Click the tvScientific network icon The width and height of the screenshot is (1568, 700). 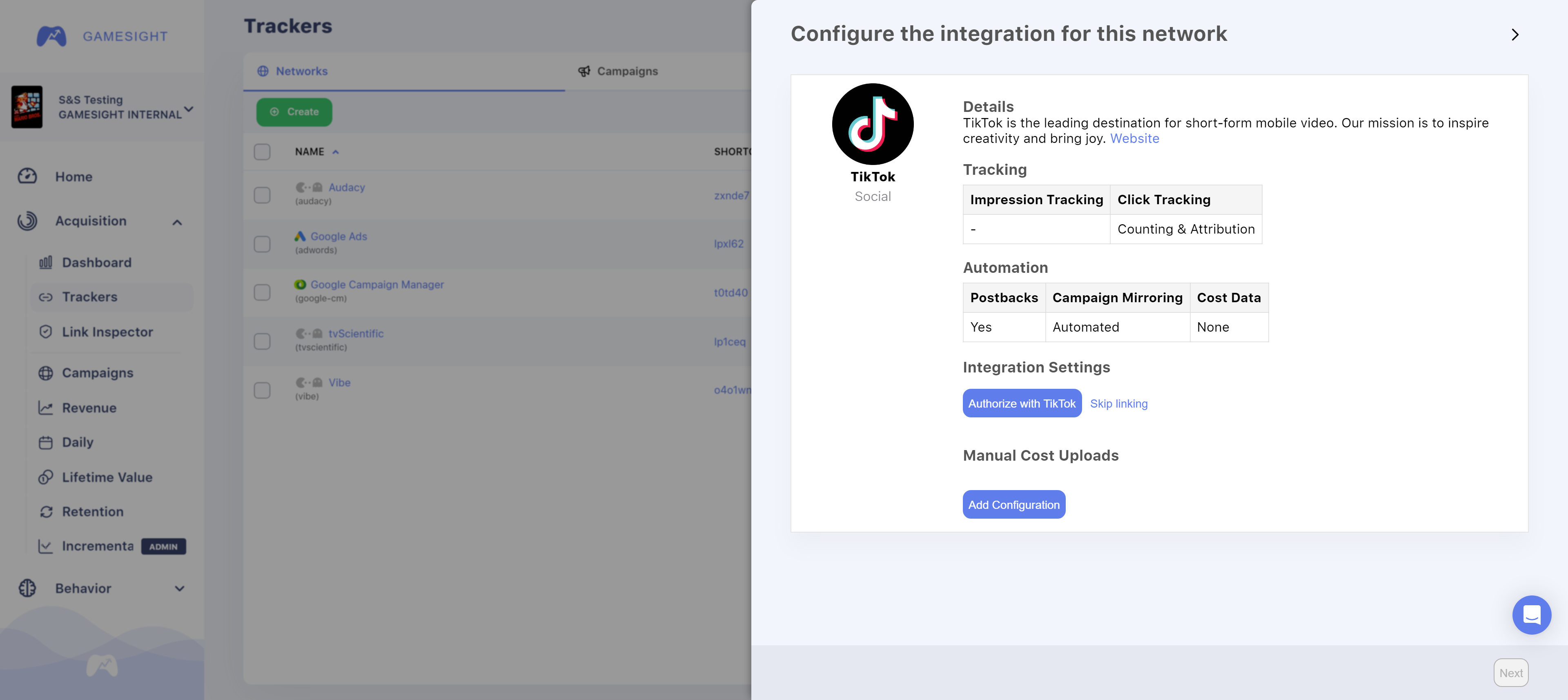(x=309, y=334)
